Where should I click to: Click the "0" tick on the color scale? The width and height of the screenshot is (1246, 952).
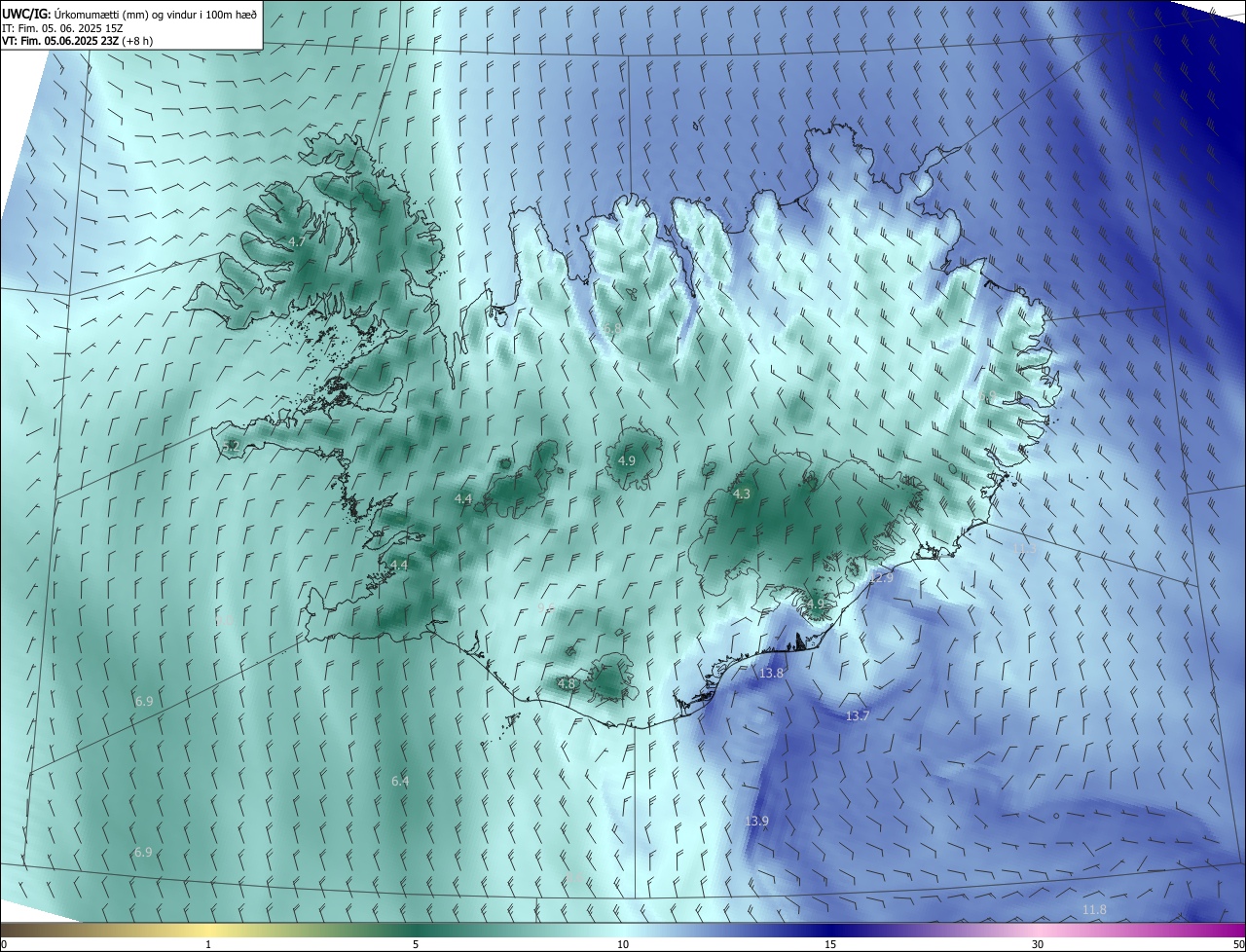(x=4, y=944)
